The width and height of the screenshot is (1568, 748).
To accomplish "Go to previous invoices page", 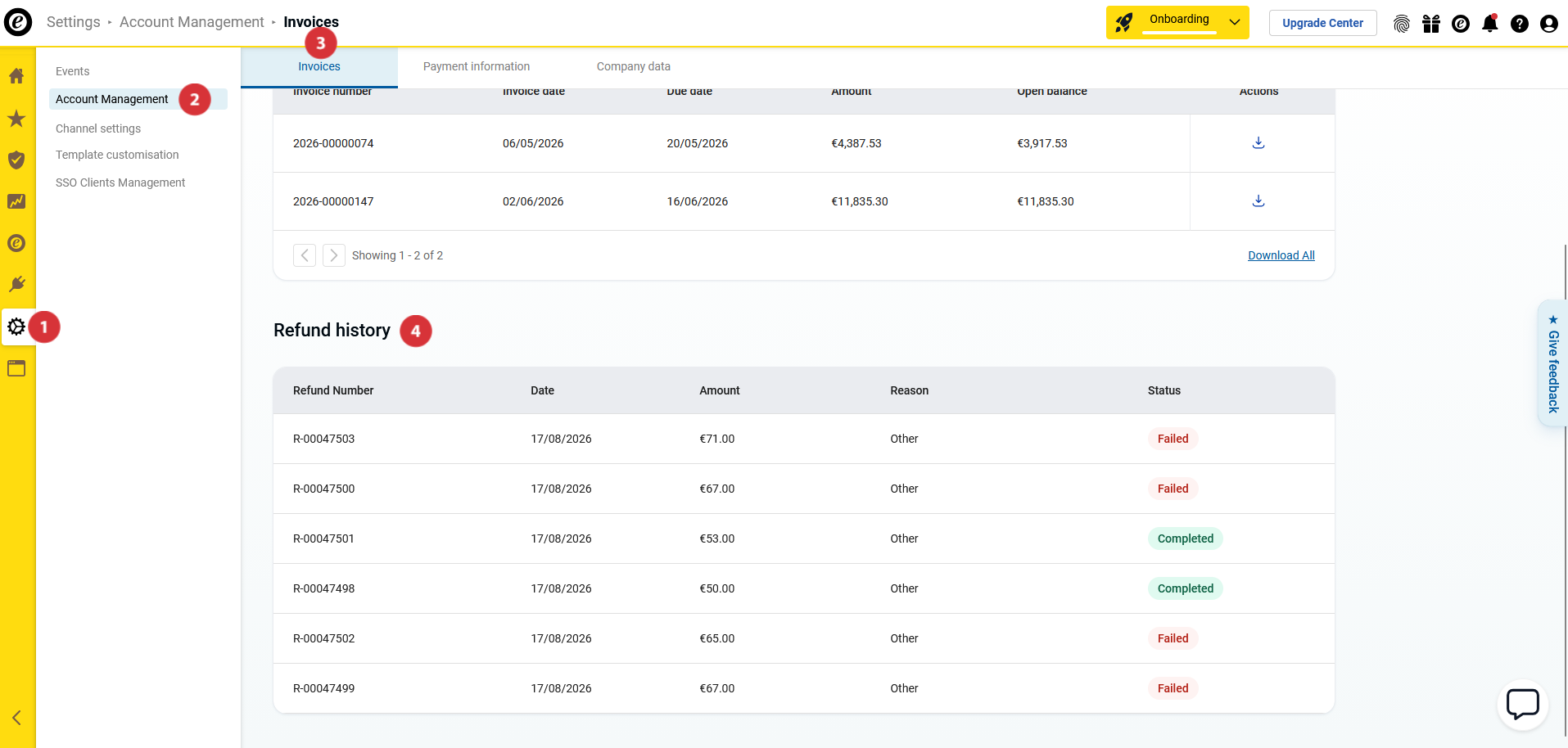I will coord(305,255).
